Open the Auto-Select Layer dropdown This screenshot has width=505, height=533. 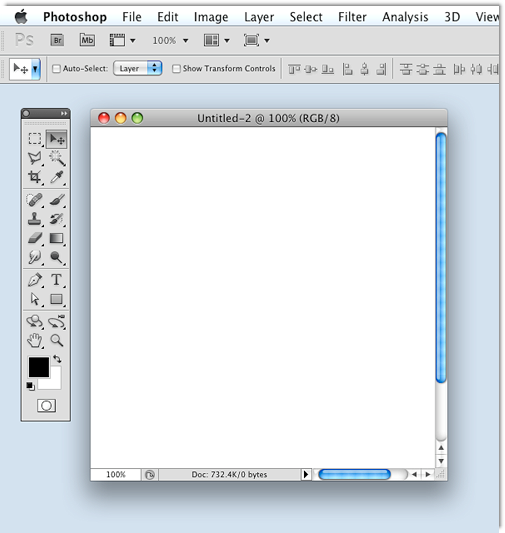click(x=138, y=68)
